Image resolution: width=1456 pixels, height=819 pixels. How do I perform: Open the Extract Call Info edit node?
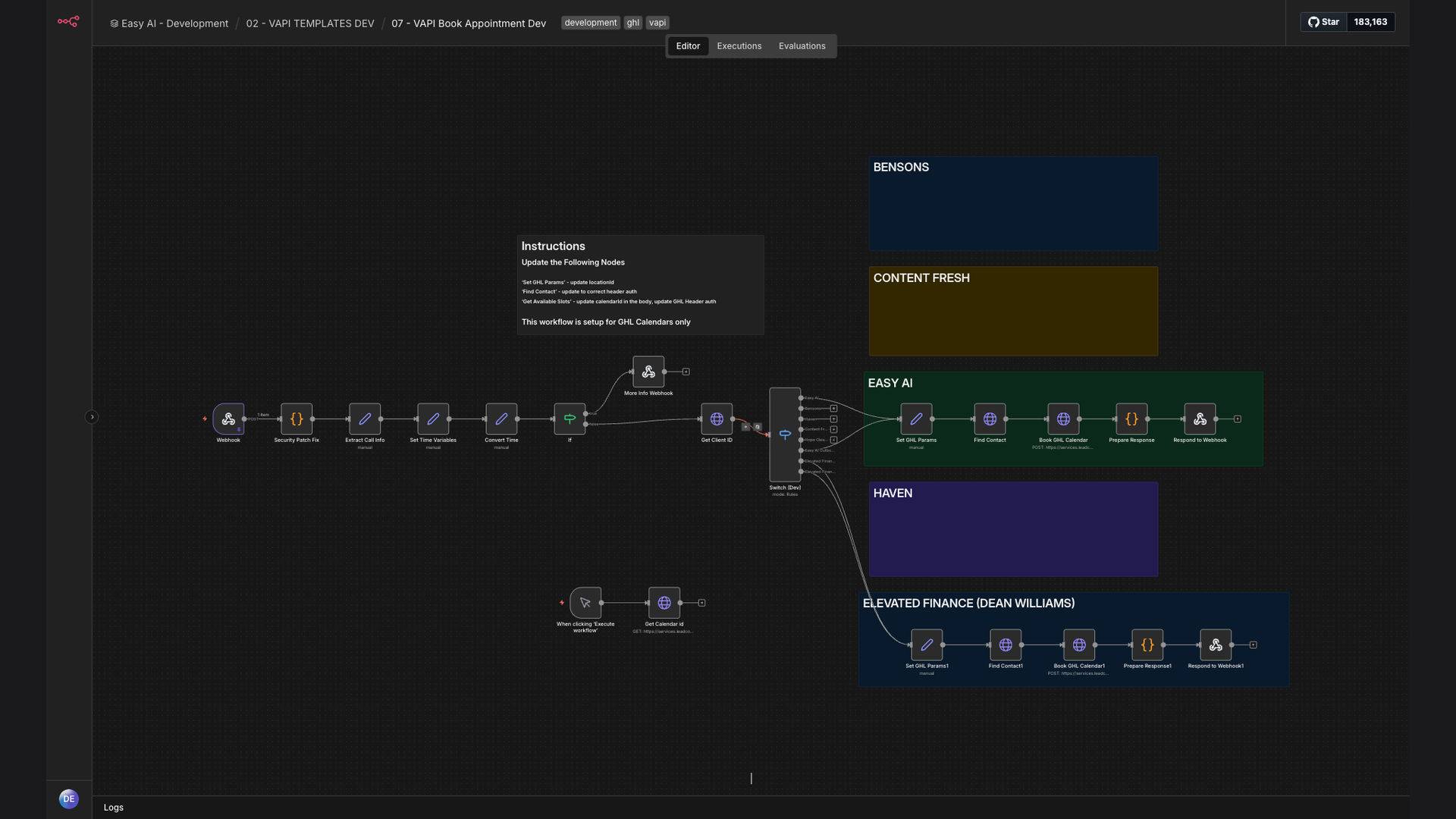click(x=365, y=419)
